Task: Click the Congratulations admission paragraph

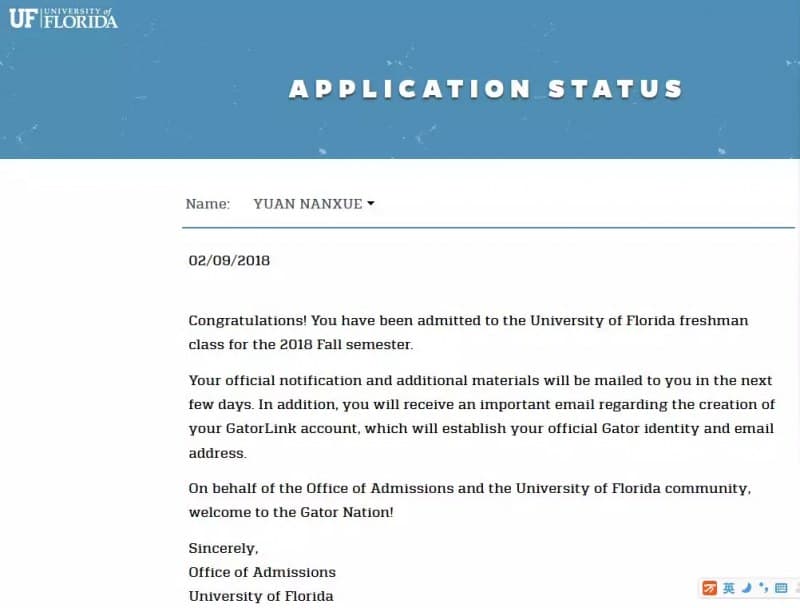Action: [x=468, y=332]
